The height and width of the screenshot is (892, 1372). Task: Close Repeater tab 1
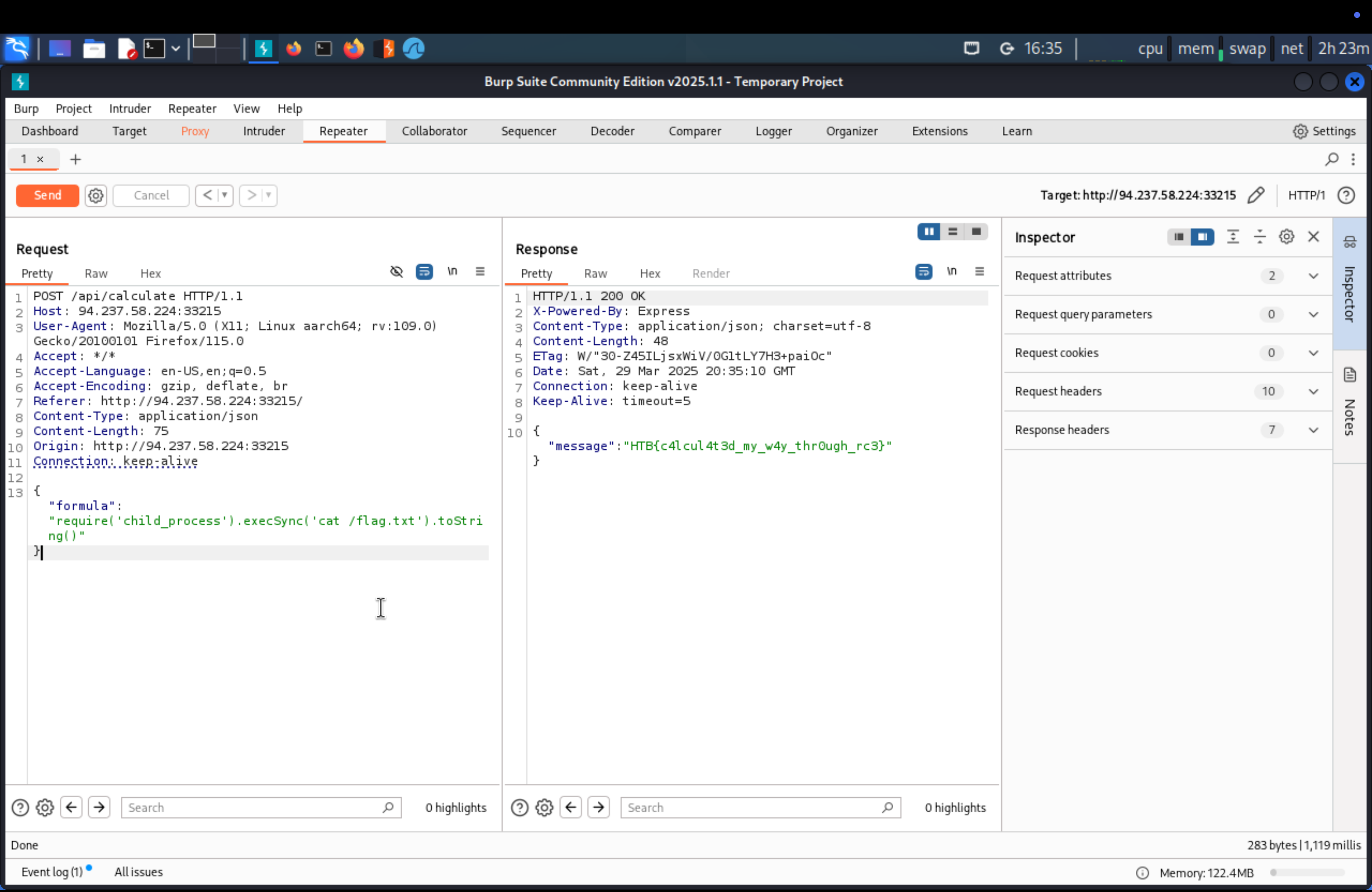tap(40, 159)
